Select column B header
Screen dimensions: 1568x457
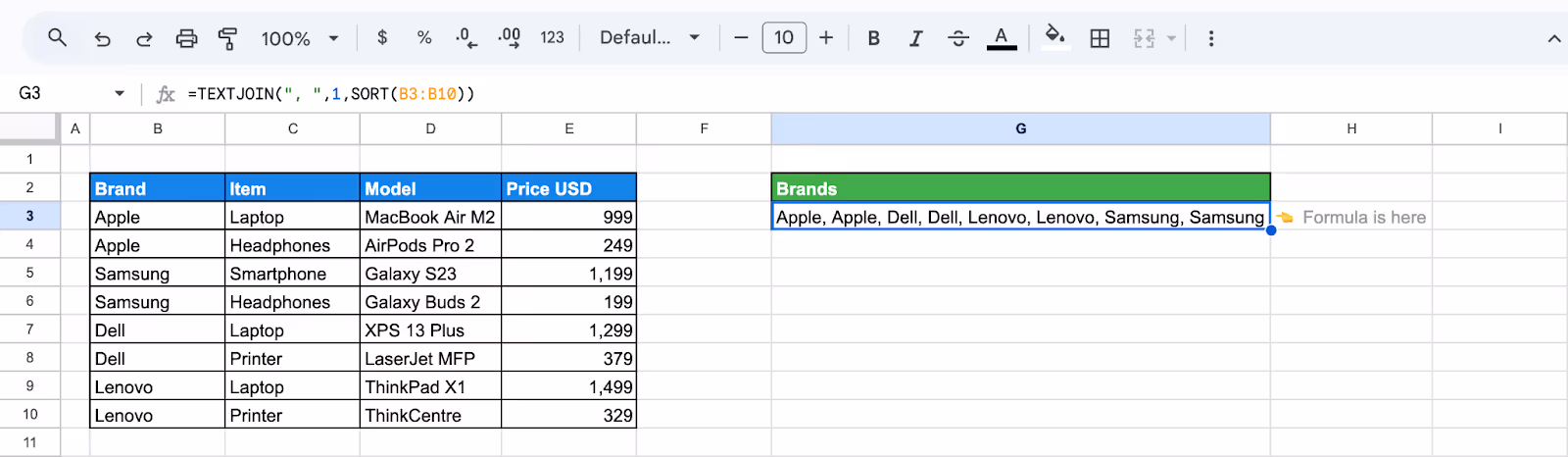pos(158,128)
